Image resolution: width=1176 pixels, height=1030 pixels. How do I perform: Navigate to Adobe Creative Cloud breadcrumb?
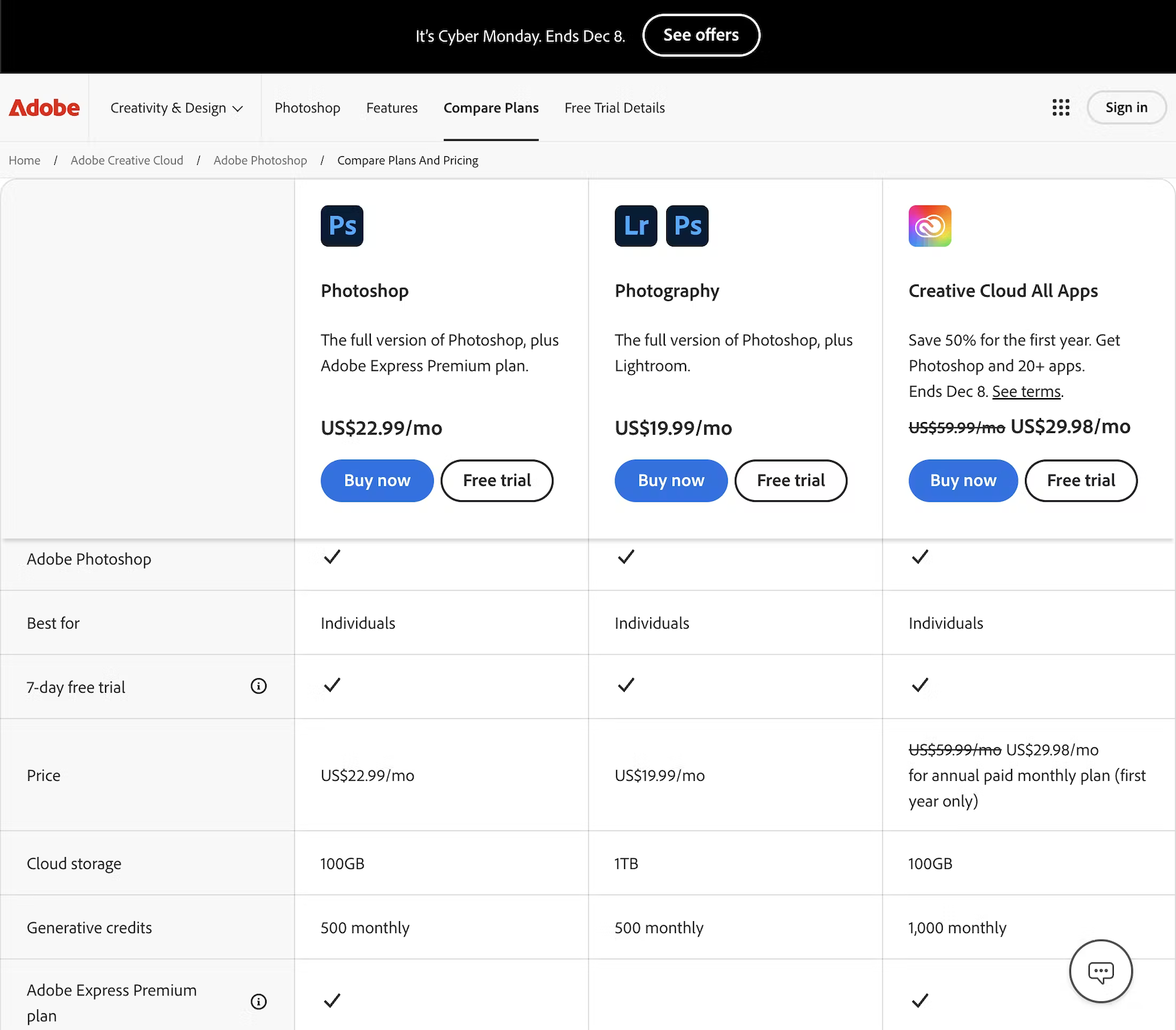click(x=127, y=160)
